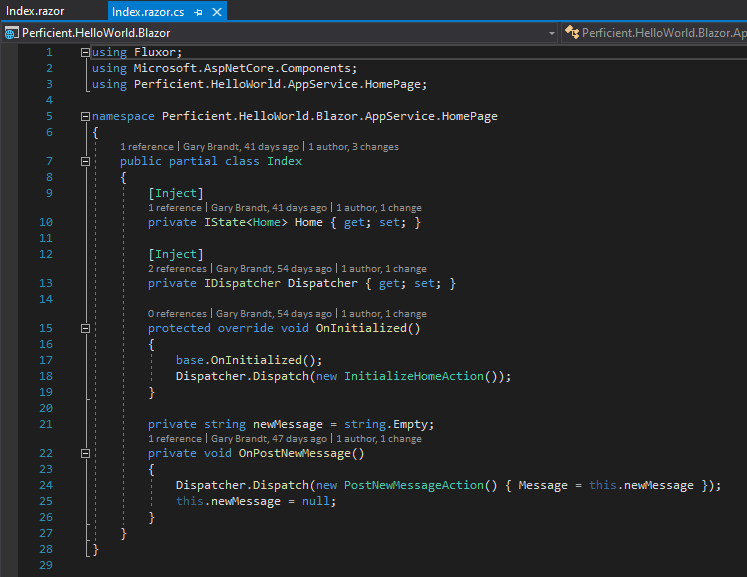Click 'InitializeHomeAction' on line 18
Viewport: 747px width, 577px height.
tap(414, 376)
